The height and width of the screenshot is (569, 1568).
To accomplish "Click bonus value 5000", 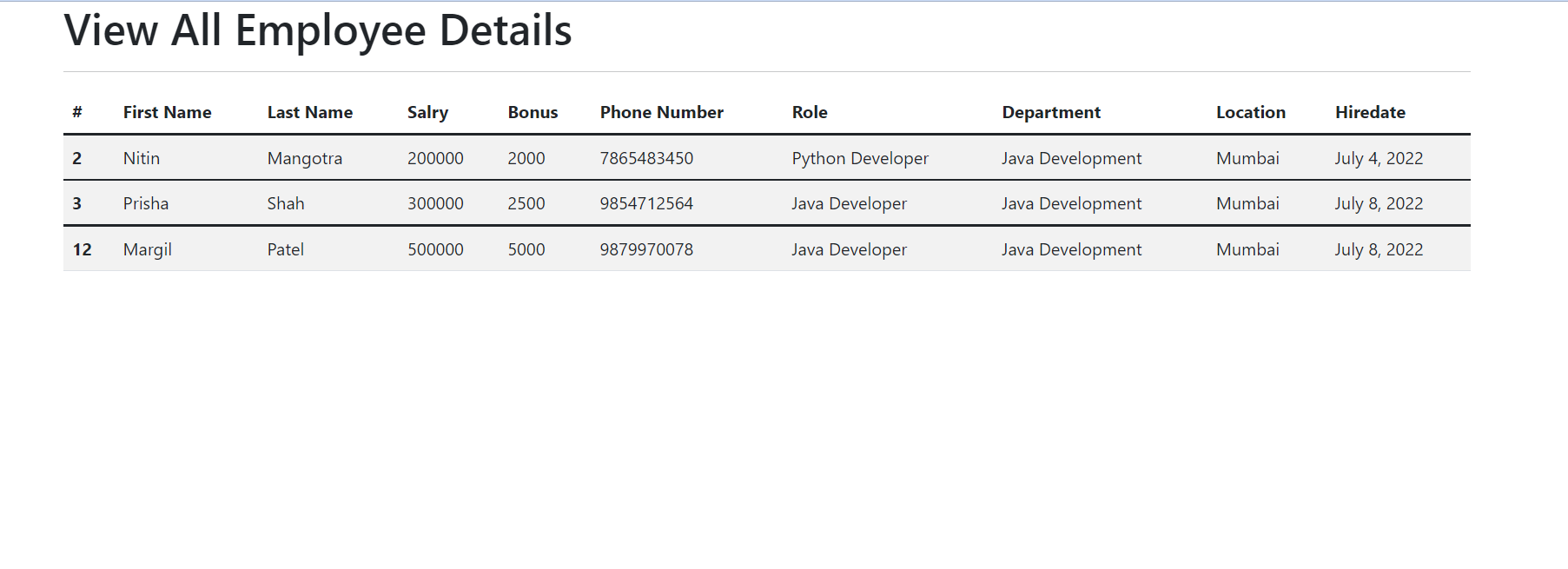I will coord(526,249).
